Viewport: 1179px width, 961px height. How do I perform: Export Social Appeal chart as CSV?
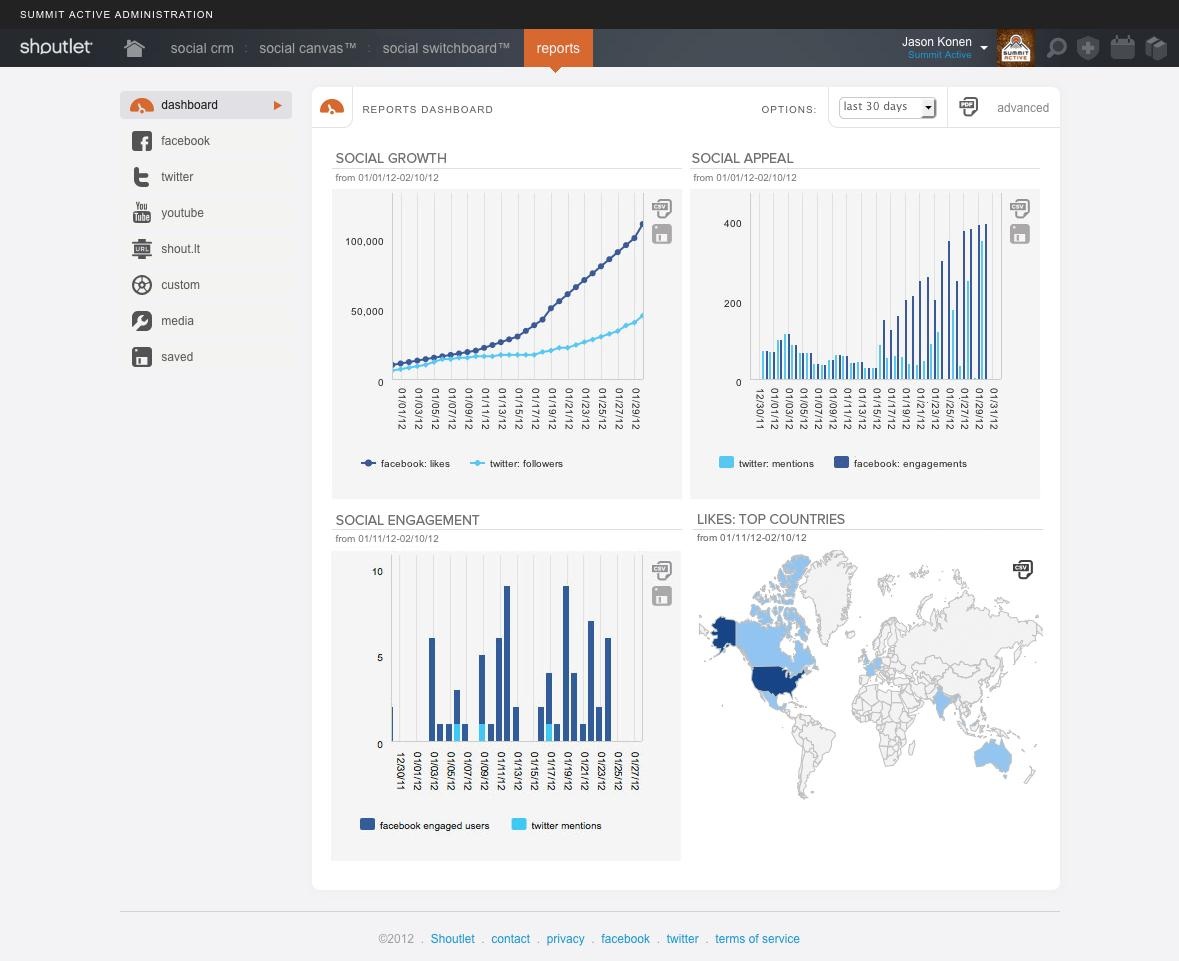[x=1020, y=208]
